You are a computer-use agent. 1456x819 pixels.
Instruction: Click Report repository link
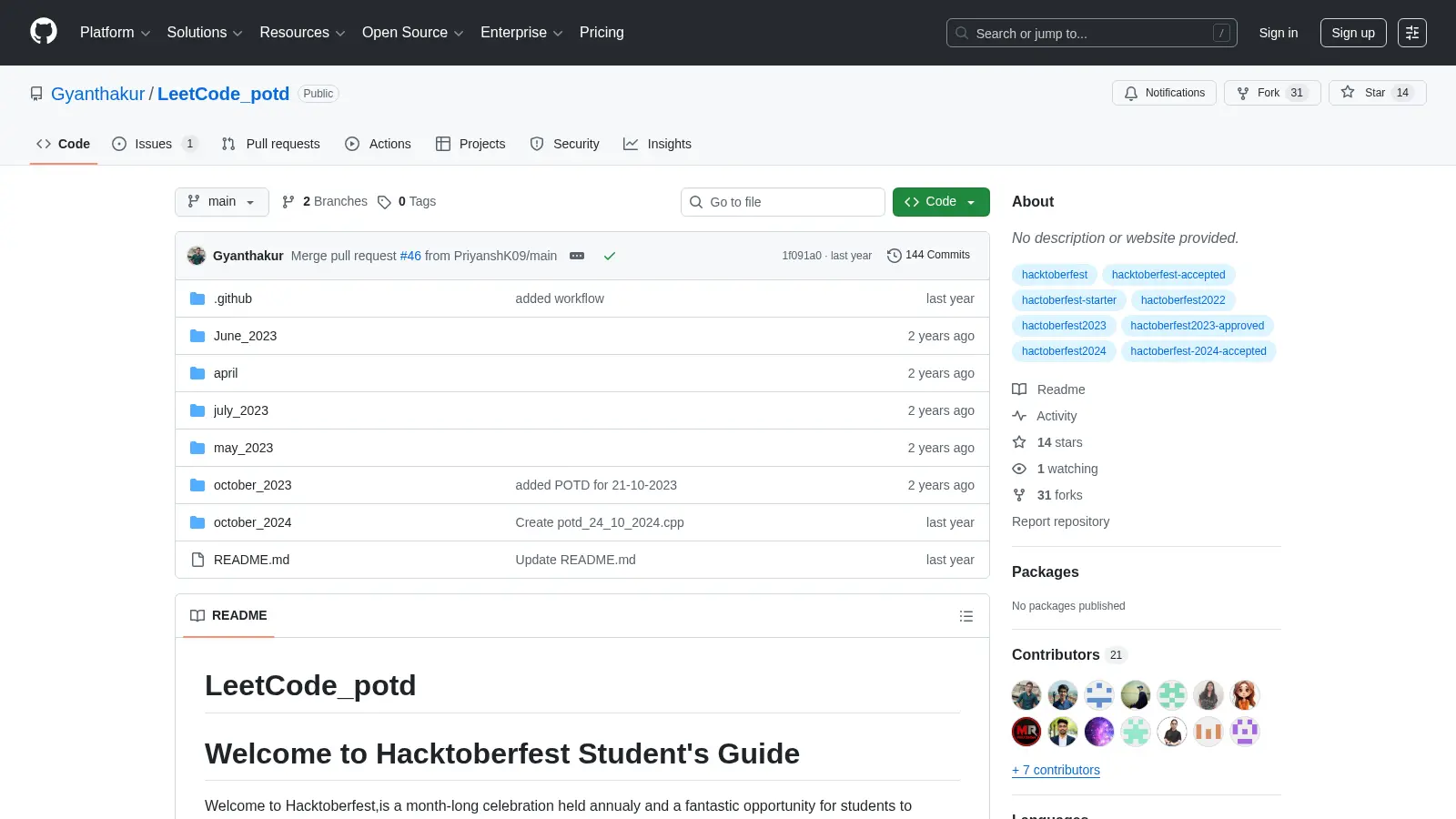pyautogui.click(x=1060, y=521)
